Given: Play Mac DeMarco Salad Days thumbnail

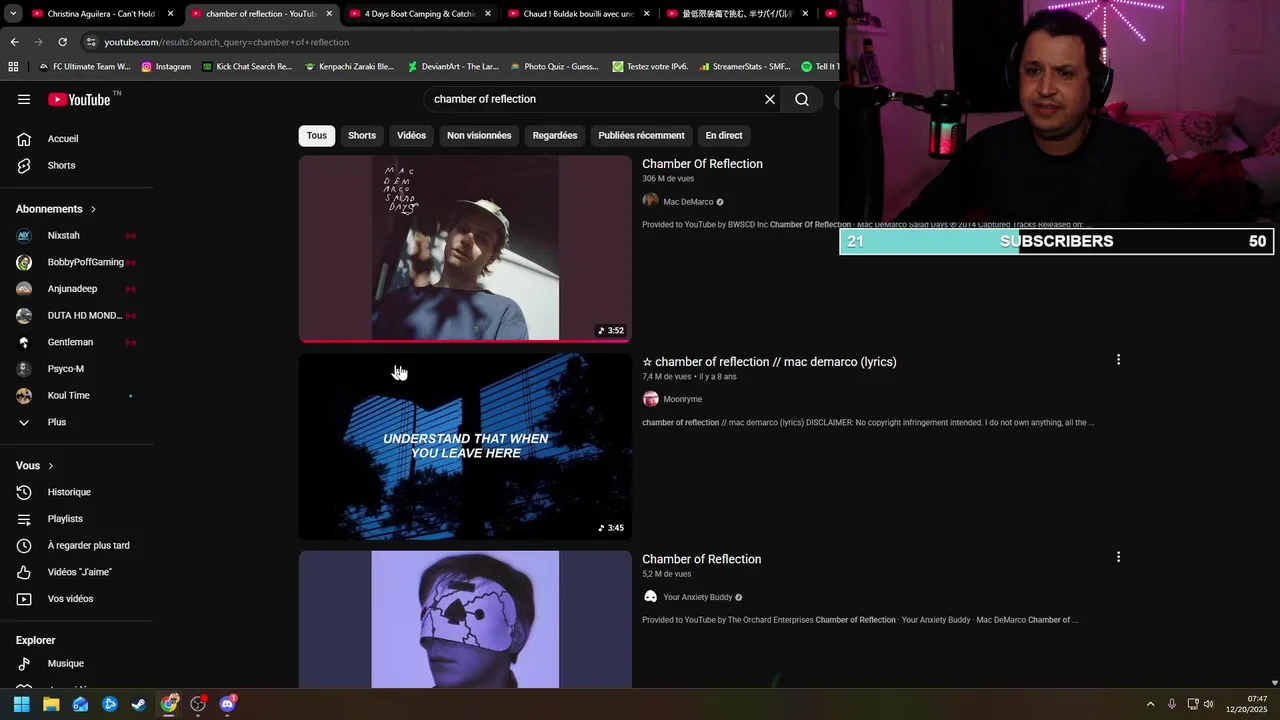Looking at the screenshot, I should point(465,248).
